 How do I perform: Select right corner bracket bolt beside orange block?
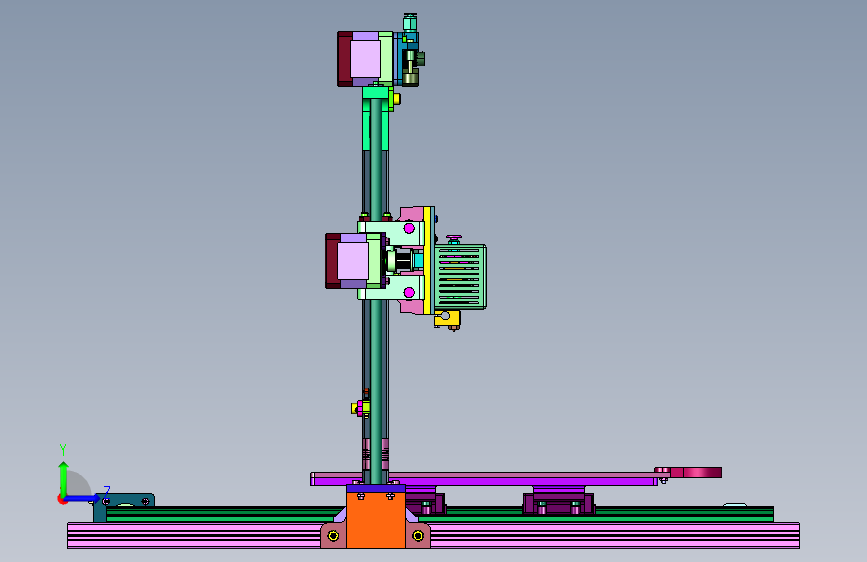click(x=418, y=536)
